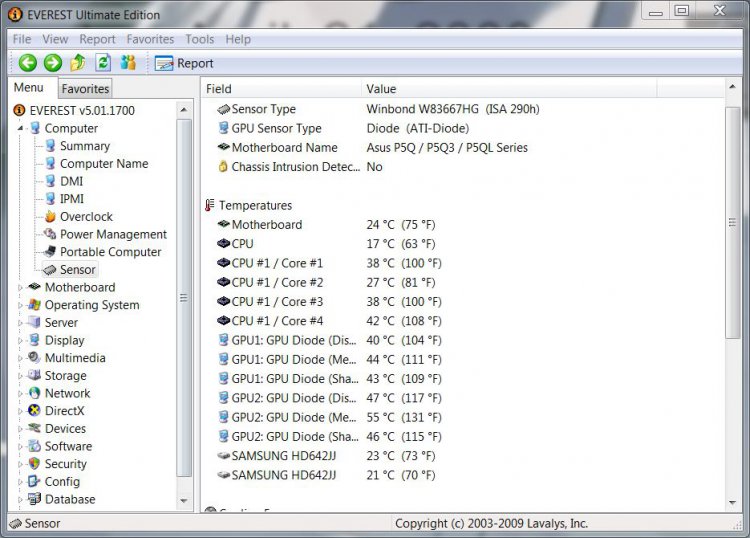Open the Tools menu

coord(199,39)
